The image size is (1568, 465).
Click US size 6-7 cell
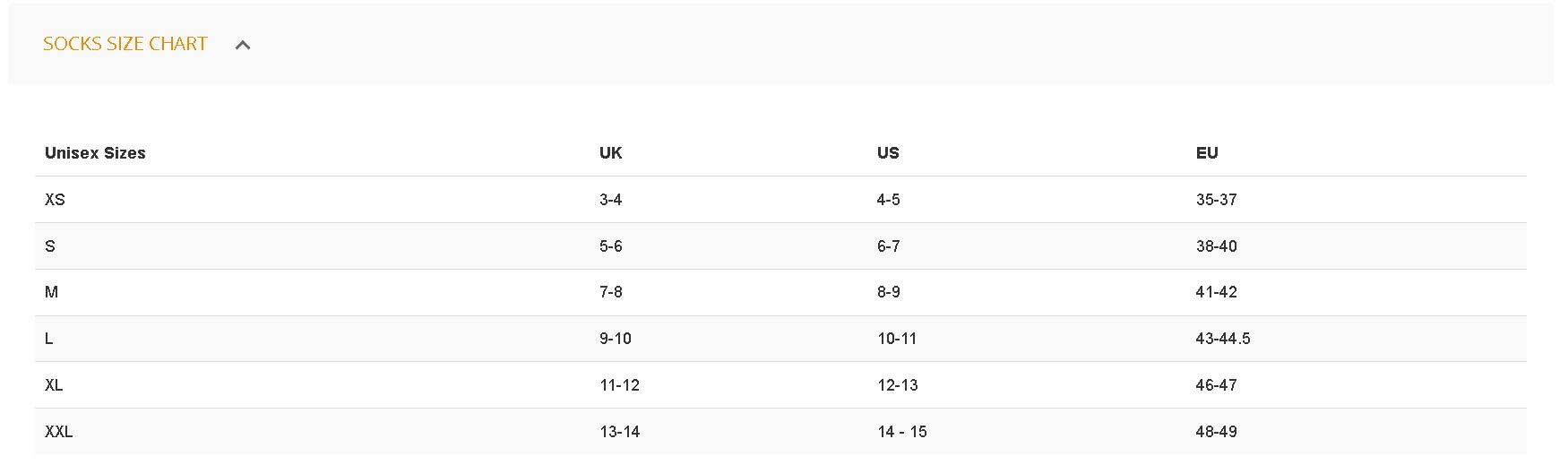pyautogui.click(x=888, y=246)
